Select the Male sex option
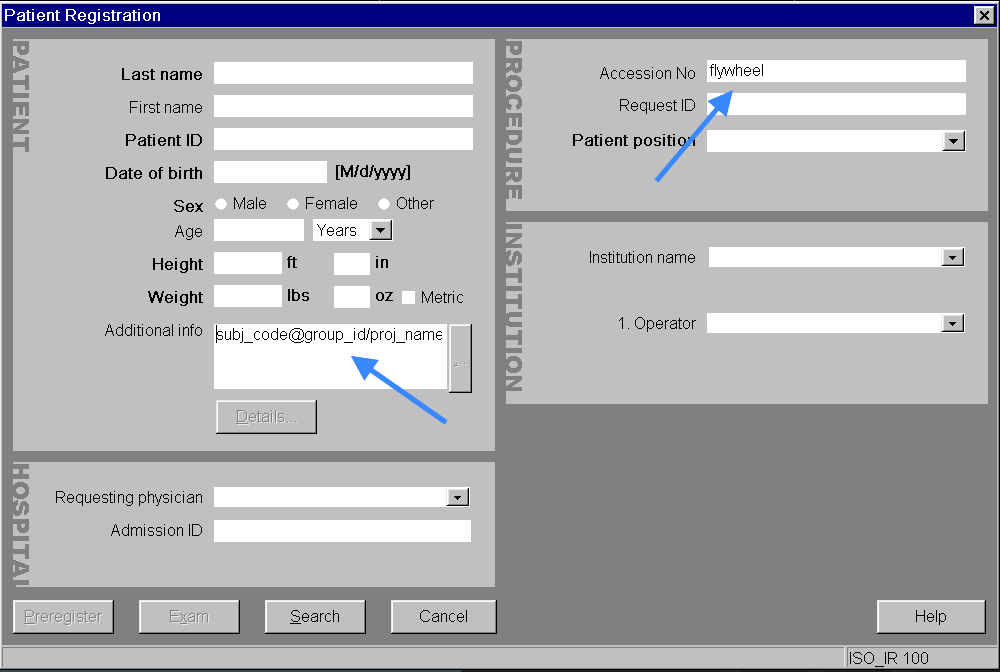 (220, 203)
